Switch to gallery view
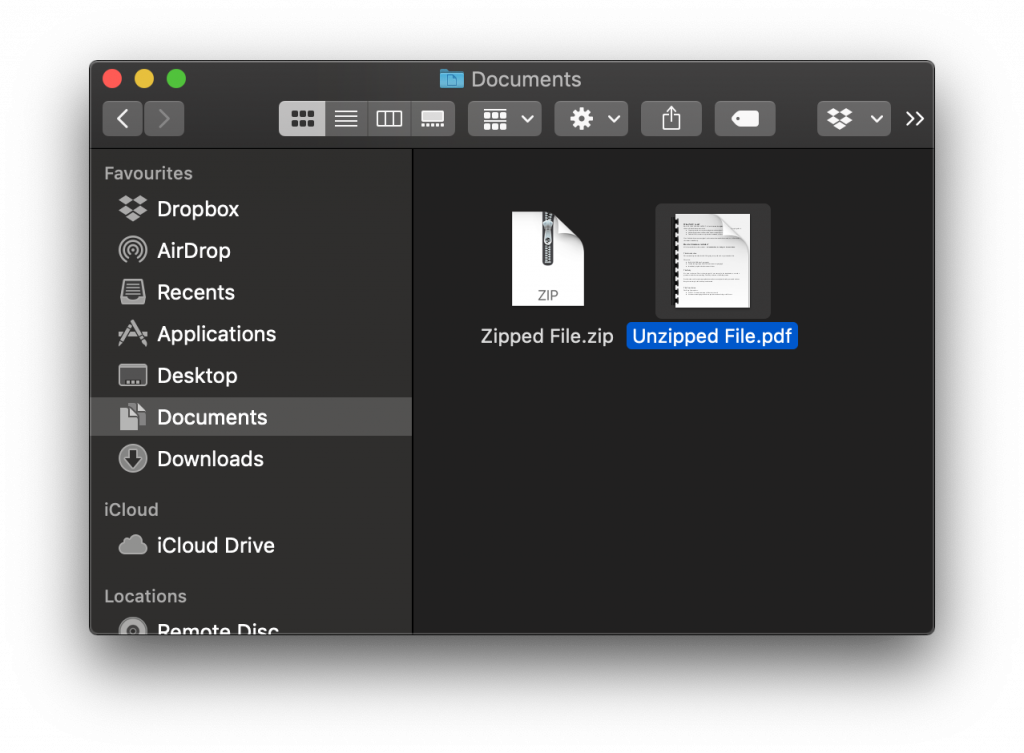 pos(432,118)
